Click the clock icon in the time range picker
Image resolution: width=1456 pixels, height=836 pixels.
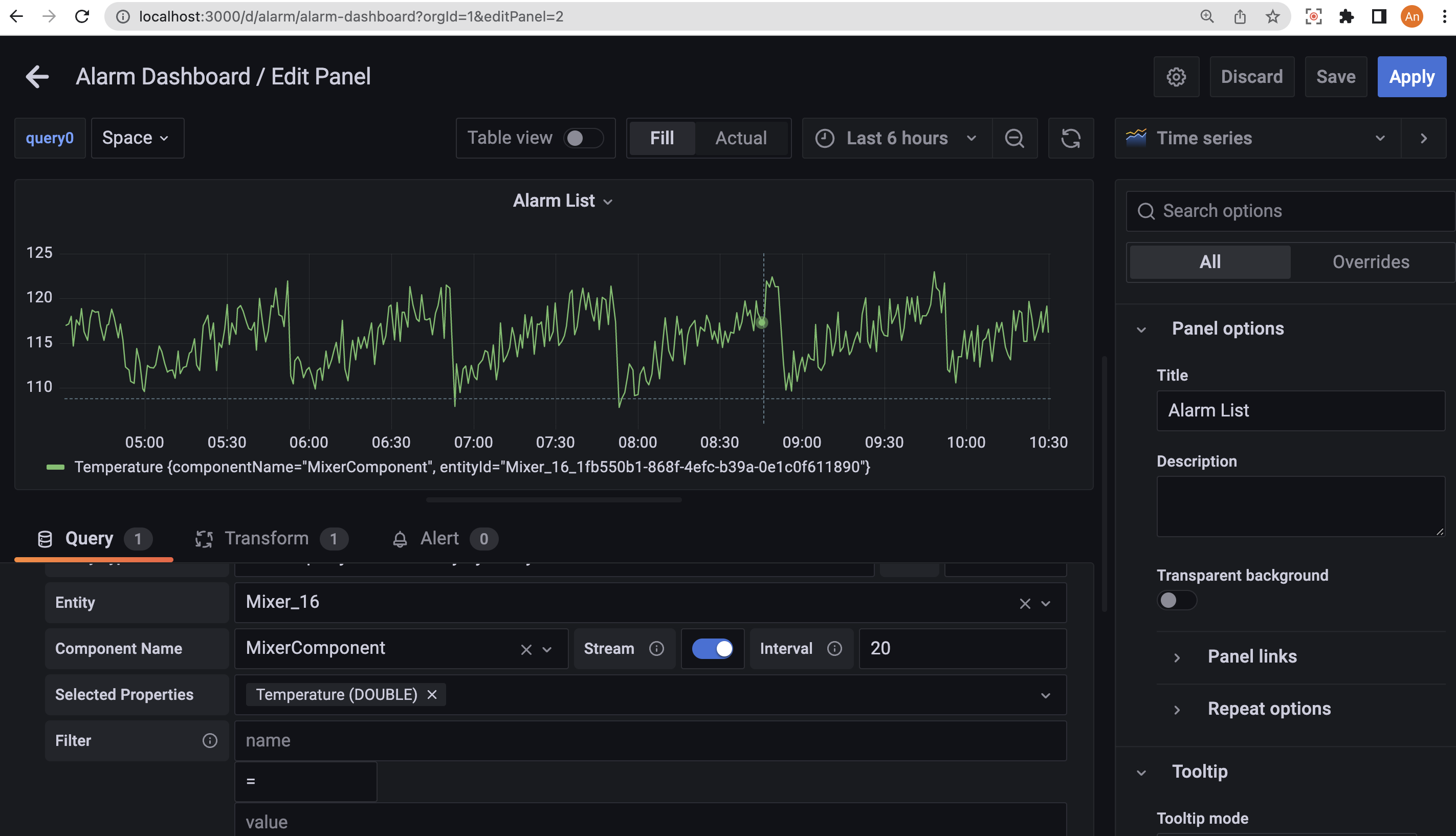coord(825,138)
